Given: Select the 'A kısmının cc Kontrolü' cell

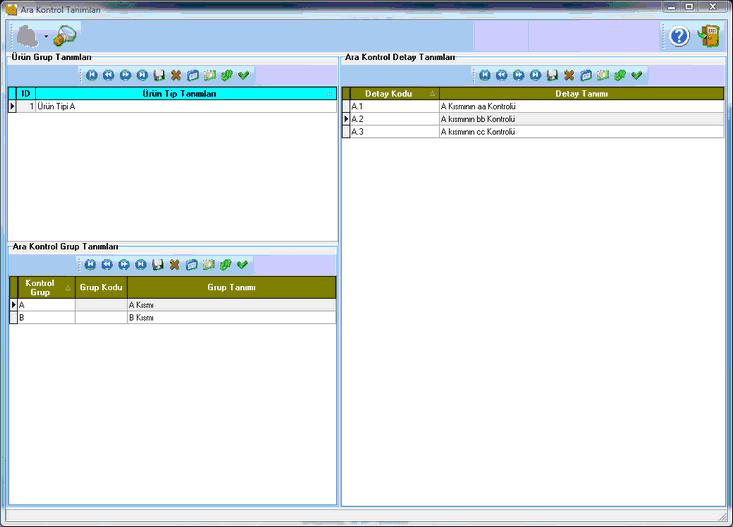Looking at the screenshot, I should pos(582,131).
